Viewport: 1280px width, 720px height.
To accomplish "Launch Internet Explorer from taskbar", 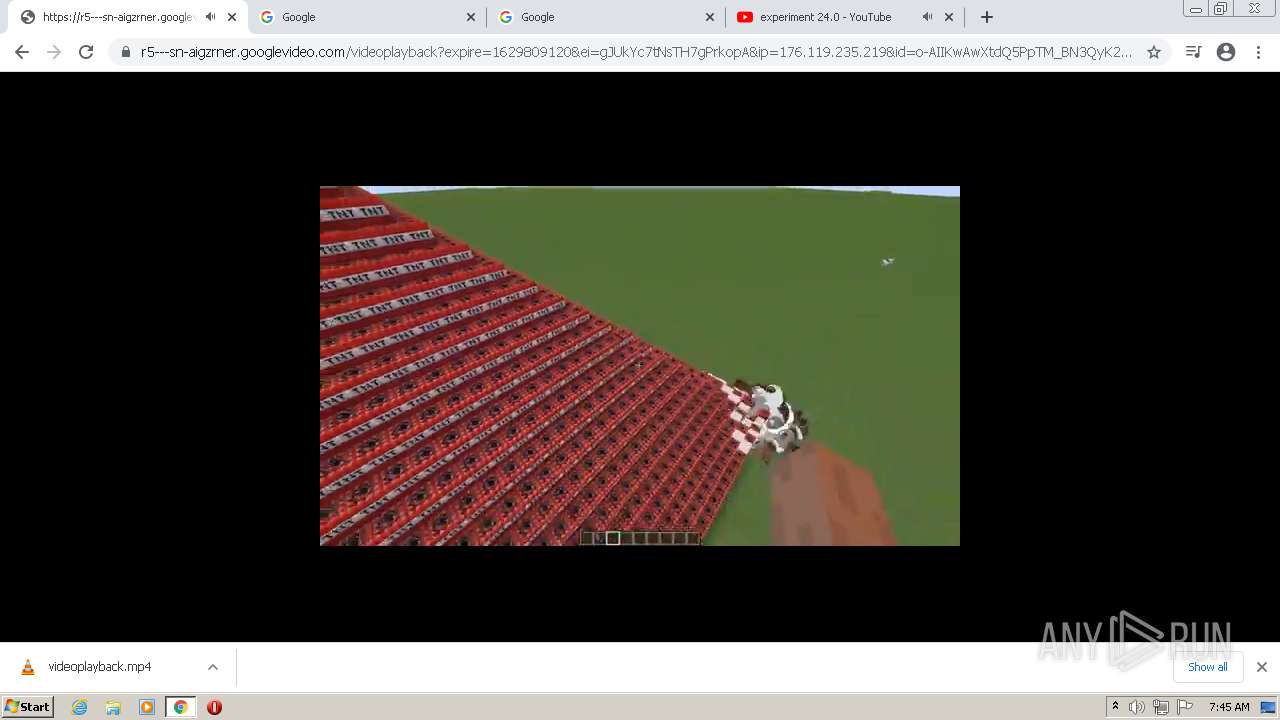I will coord(80,707).
